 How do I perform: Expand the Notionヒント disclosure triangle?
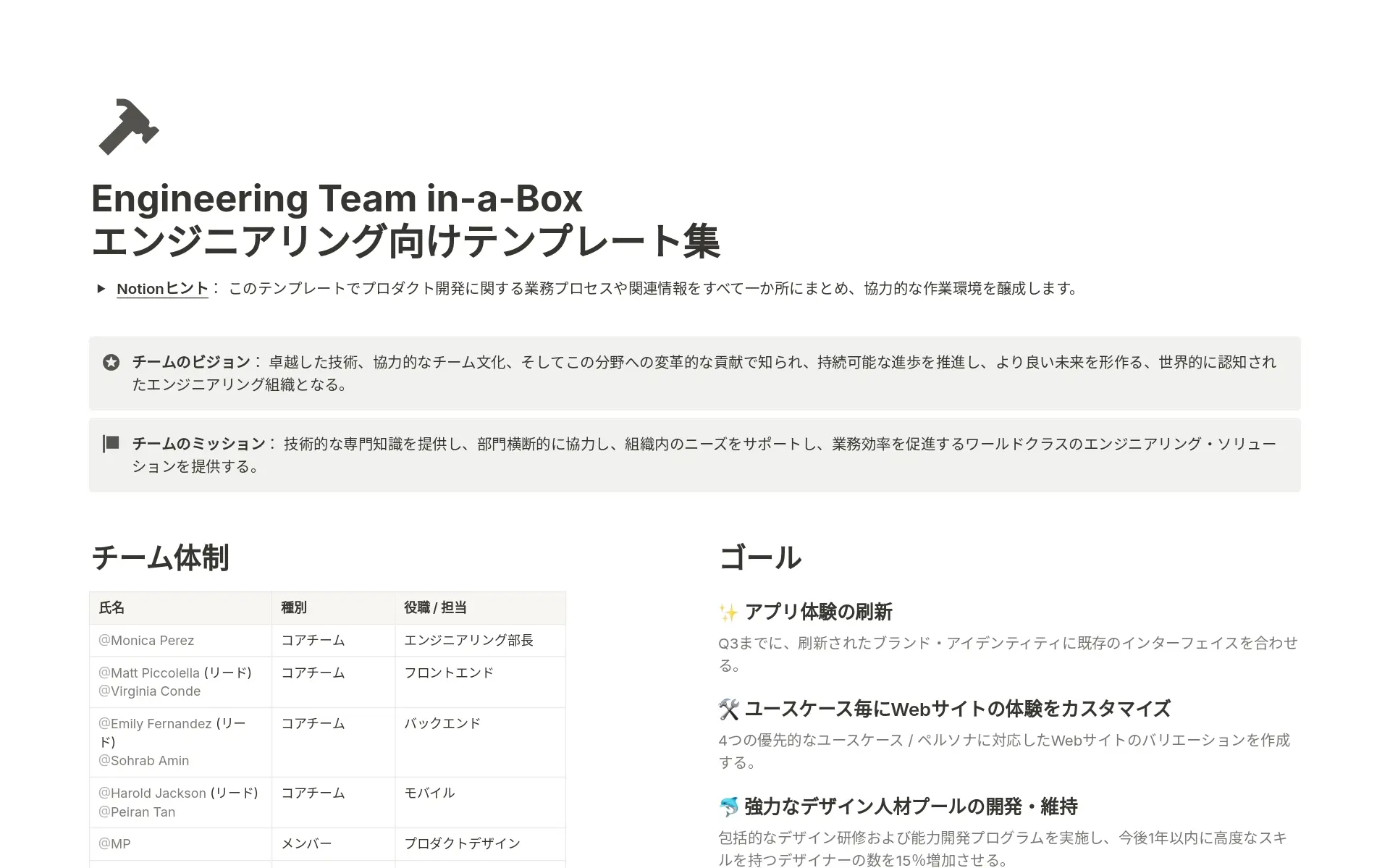[x=101, y=289]
